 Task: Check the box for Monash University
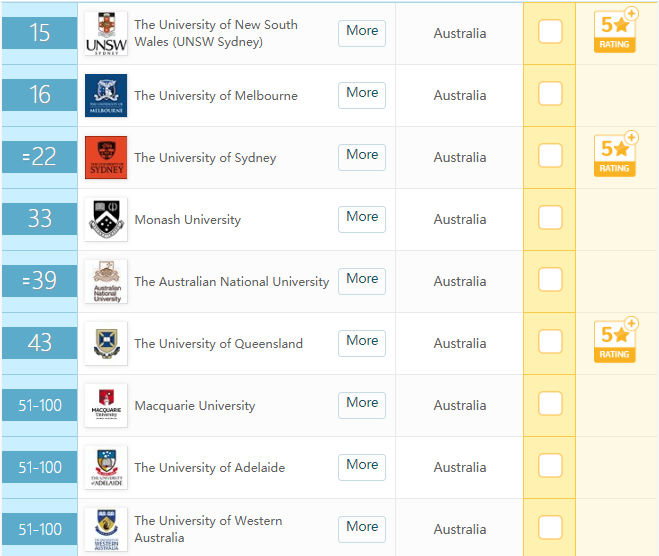[550, 218]
